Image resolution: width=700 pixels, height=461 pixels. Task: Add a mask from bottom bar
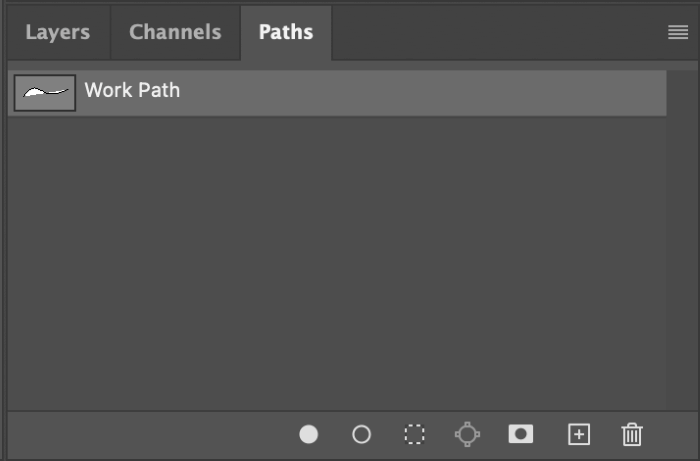pos(521,434)
